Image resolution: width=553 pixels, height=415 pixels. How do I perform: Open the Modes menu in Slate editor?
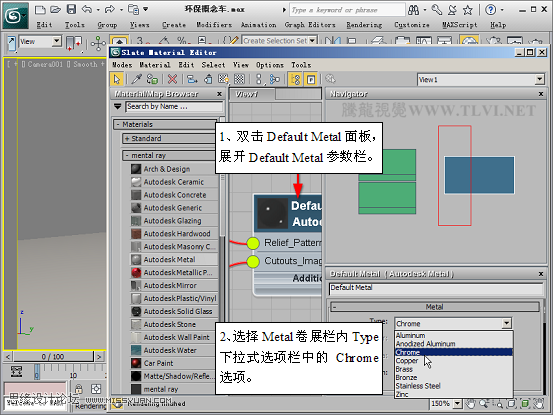click(122, 65)
